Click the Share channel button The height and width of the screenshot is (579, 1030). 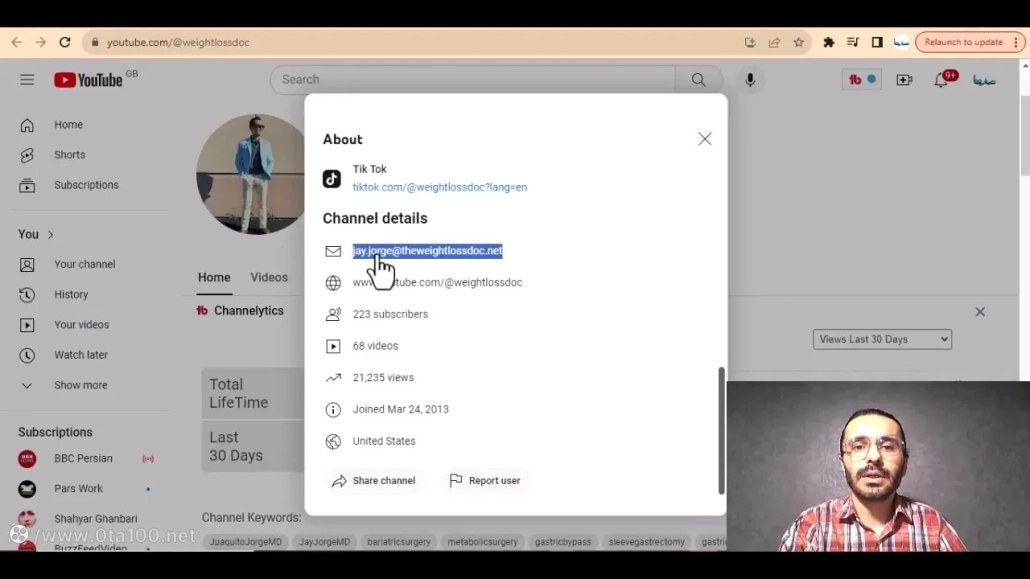pos(374,481)
